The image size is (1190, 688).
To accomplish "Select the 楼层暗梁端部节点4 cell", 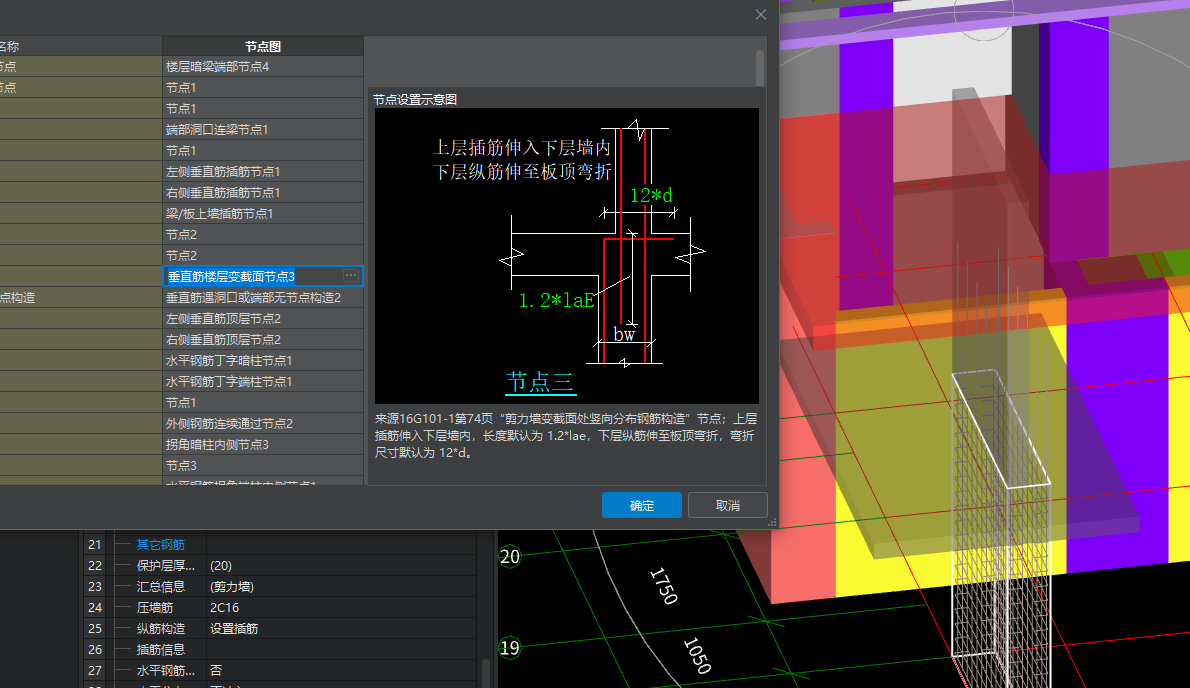I will click(x=263, y=67).
